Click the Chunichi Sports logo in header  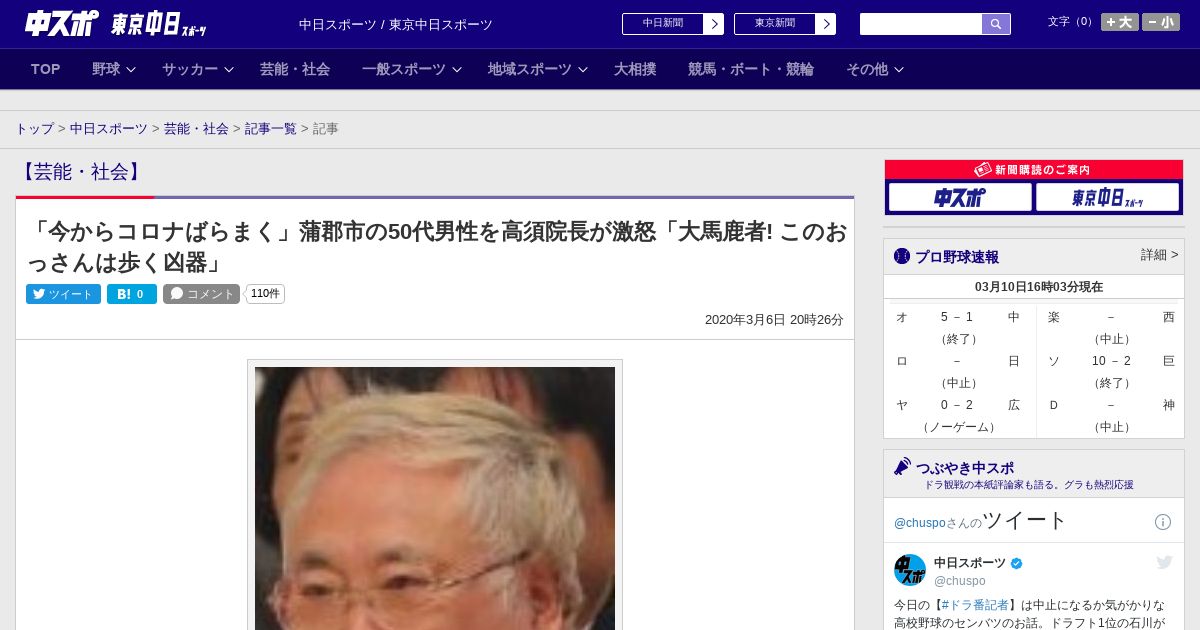point(62,23)
